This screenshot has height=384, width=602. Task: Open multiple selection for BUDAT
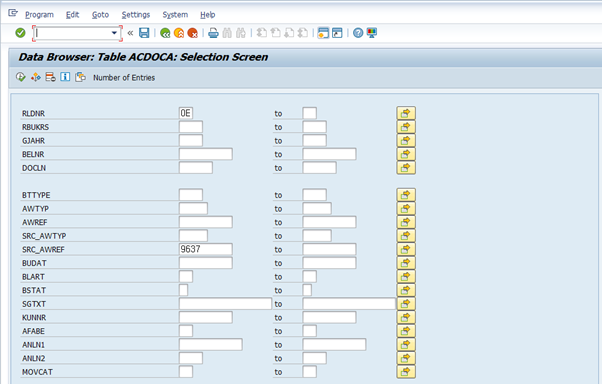click(x=406, y=263)
